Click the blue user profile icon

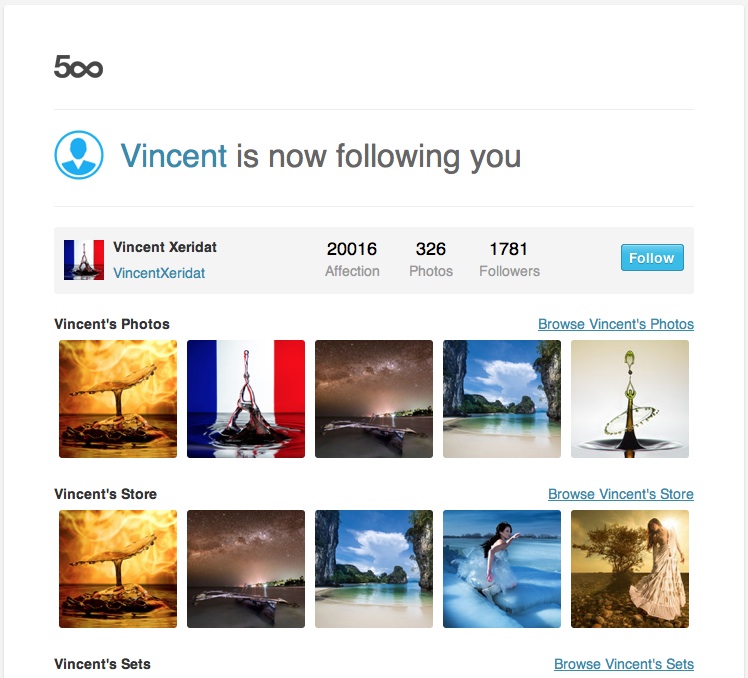[79, 156]
